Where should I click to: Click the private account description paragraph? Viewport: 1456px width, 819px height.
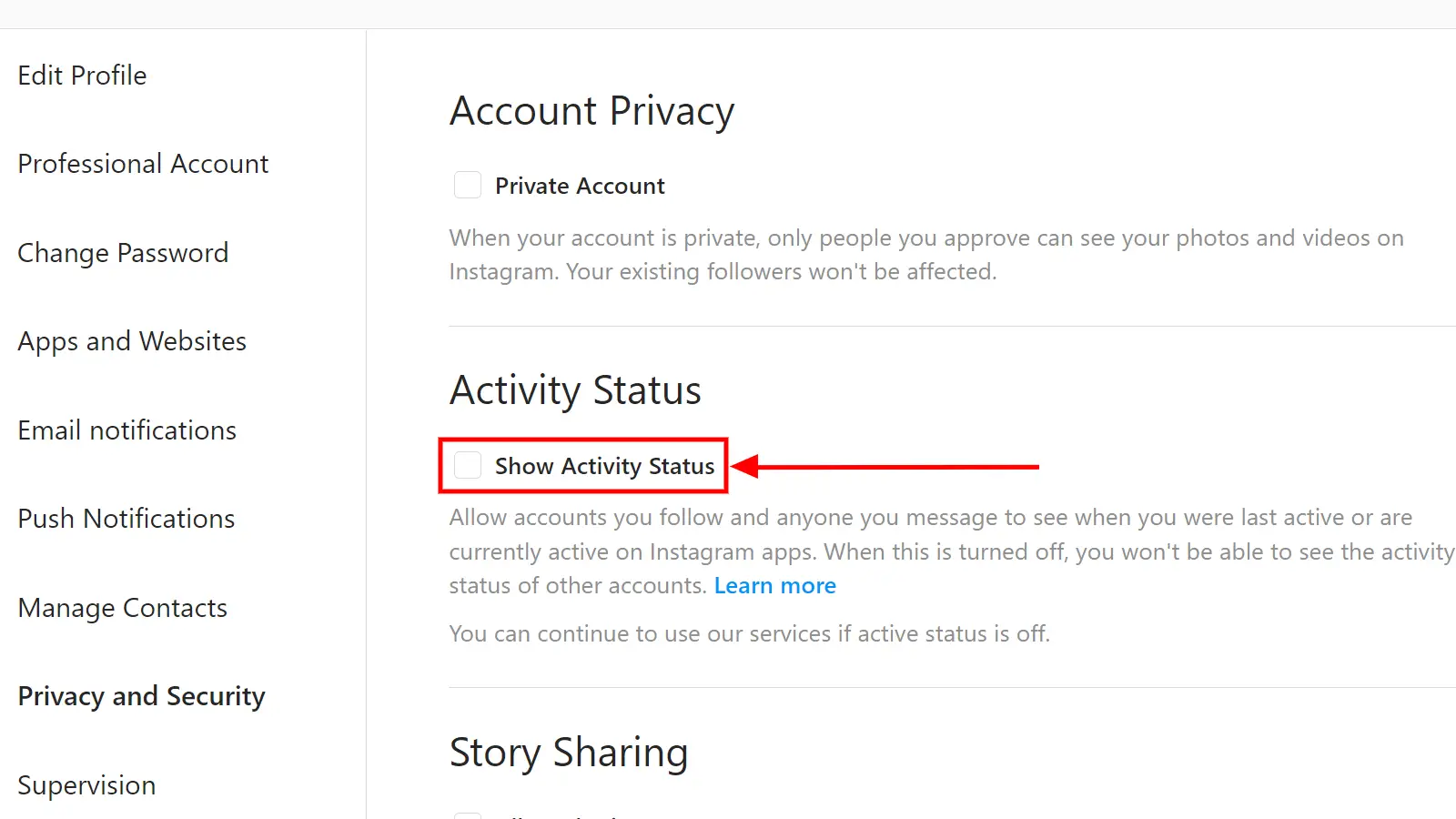pyautogui.click(x=926, y=255)
